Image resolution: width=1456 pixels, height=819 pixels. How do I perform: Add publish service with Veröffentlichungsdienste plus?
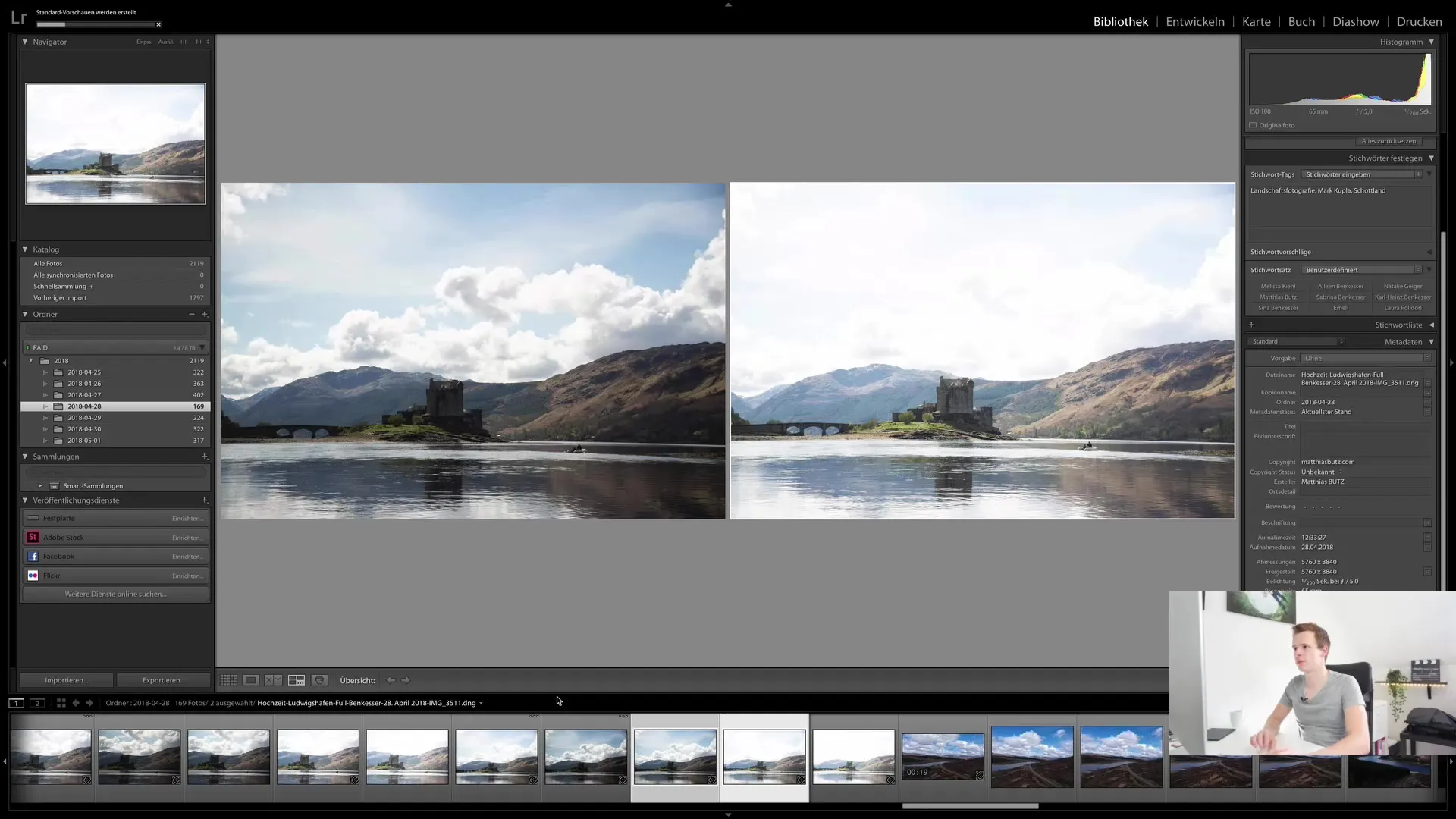pyautogui.click(x=204, y=500)
